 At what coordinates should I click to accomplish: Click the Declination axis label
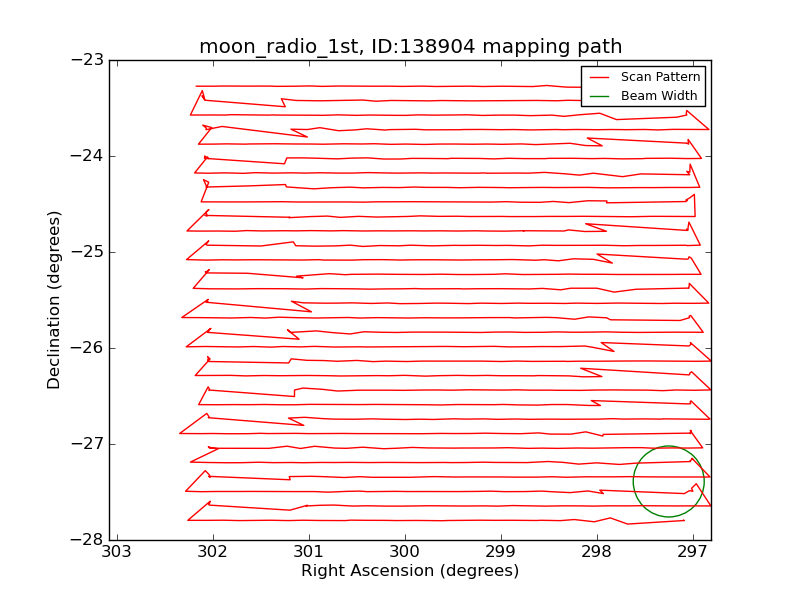pyautogui.click(x=55, y=300)
